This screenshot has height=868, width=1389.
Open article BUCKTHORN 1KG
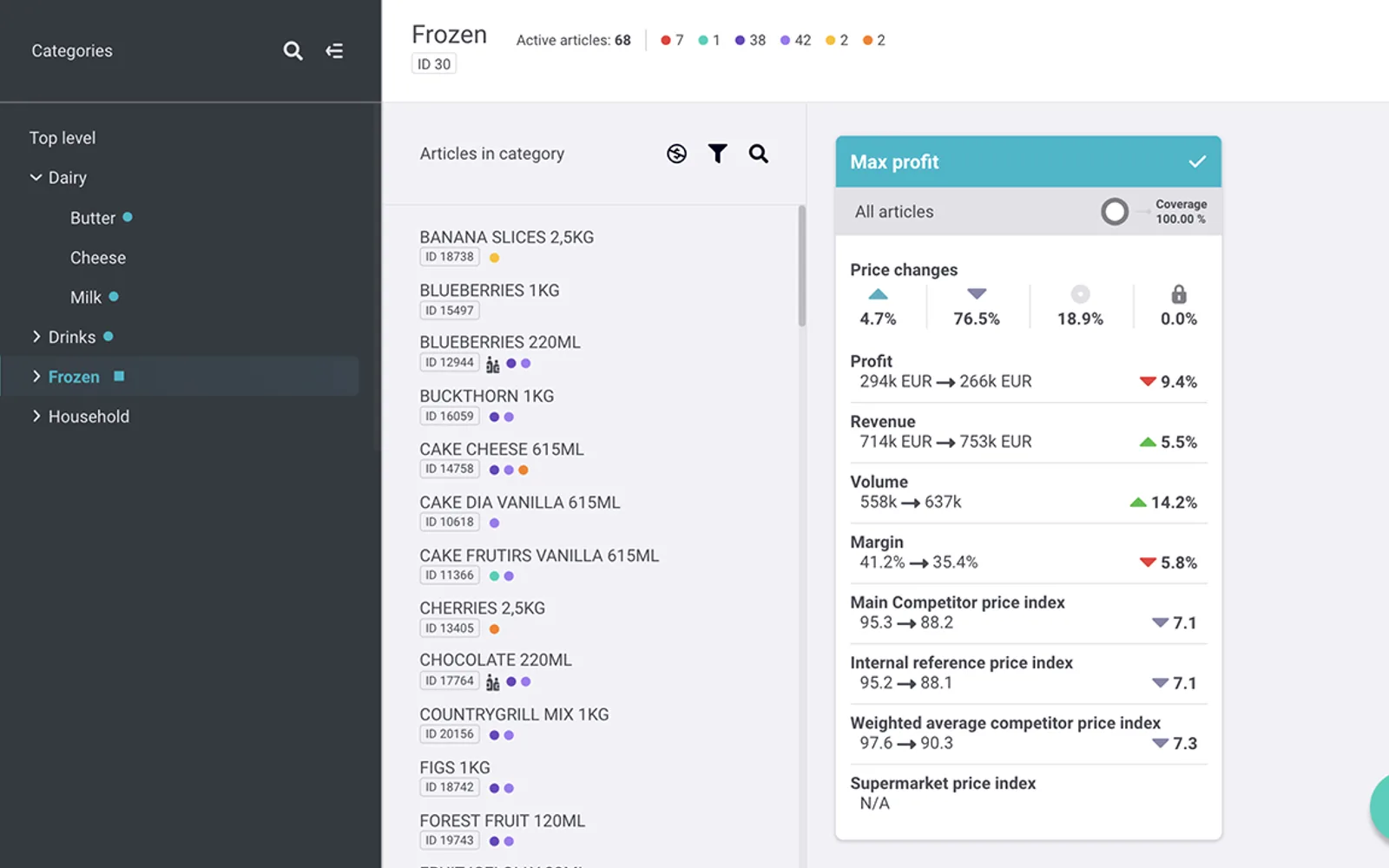(487, 396)
